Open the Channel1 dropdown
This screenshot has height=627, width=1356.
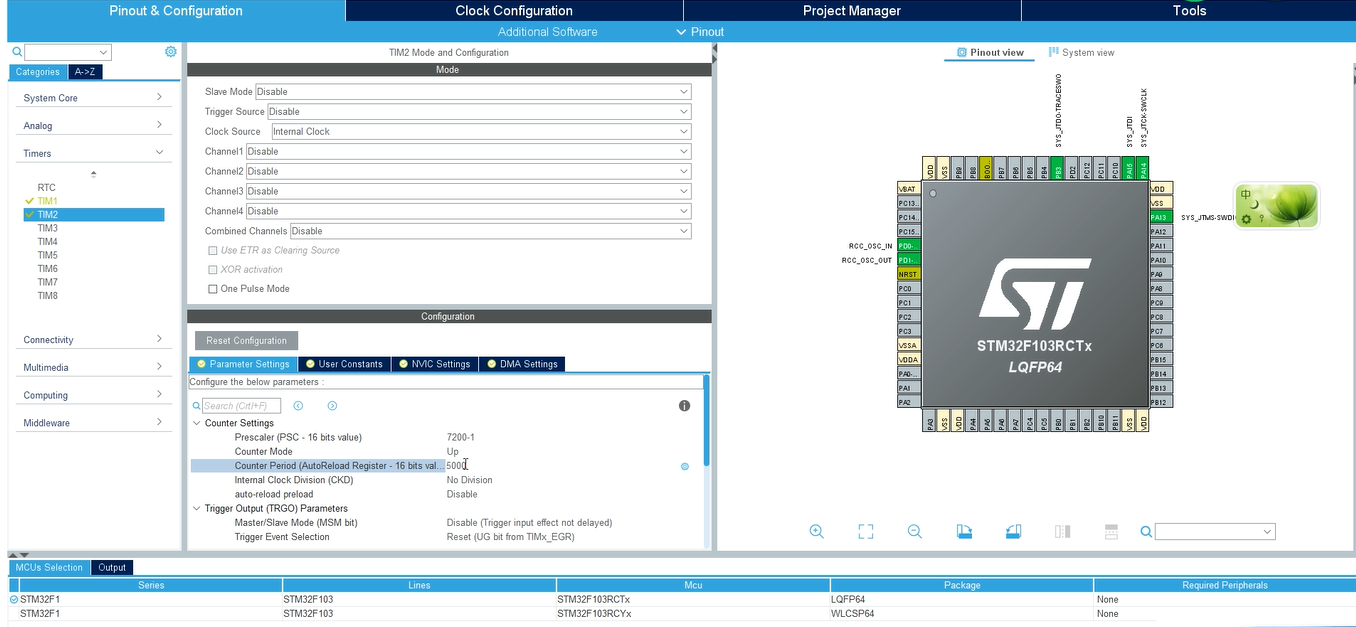point(468,152)
